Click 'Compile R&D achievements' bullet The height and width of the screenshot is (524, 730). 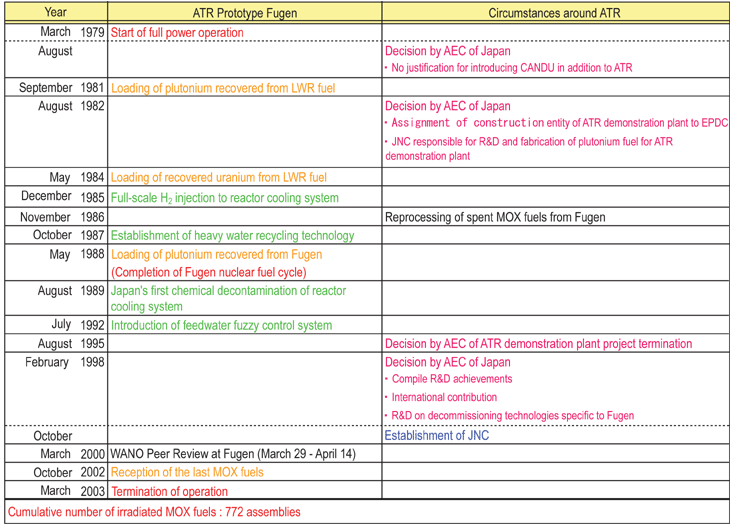[x=449, y=379]
